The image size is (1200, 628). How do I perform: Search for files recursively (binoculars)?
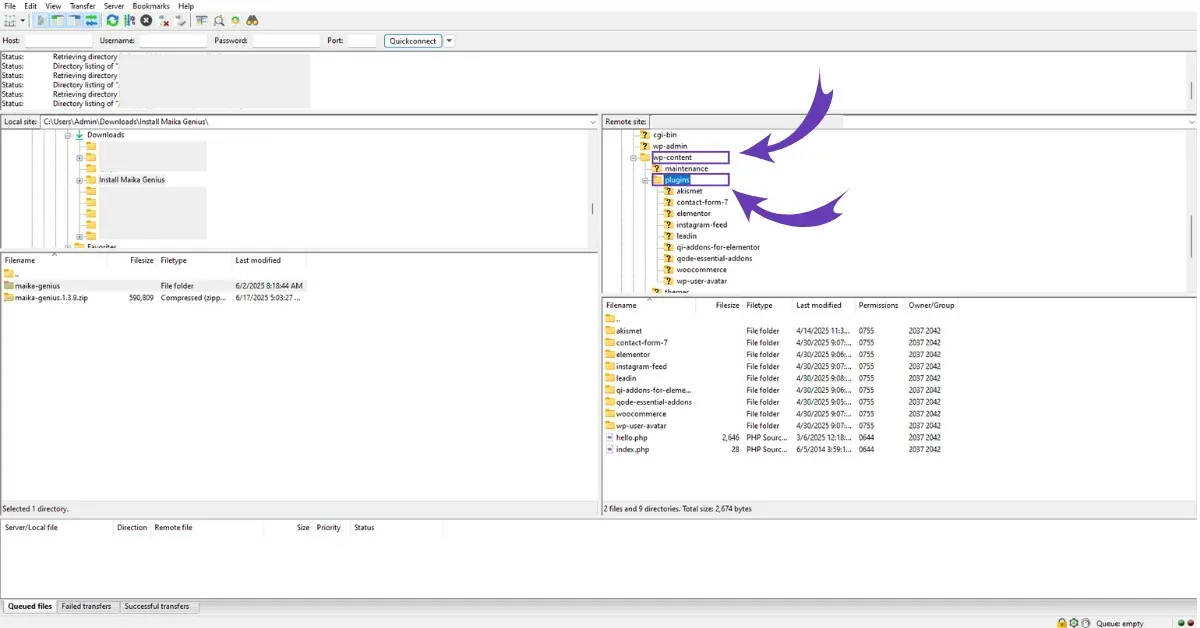[252, 20]
